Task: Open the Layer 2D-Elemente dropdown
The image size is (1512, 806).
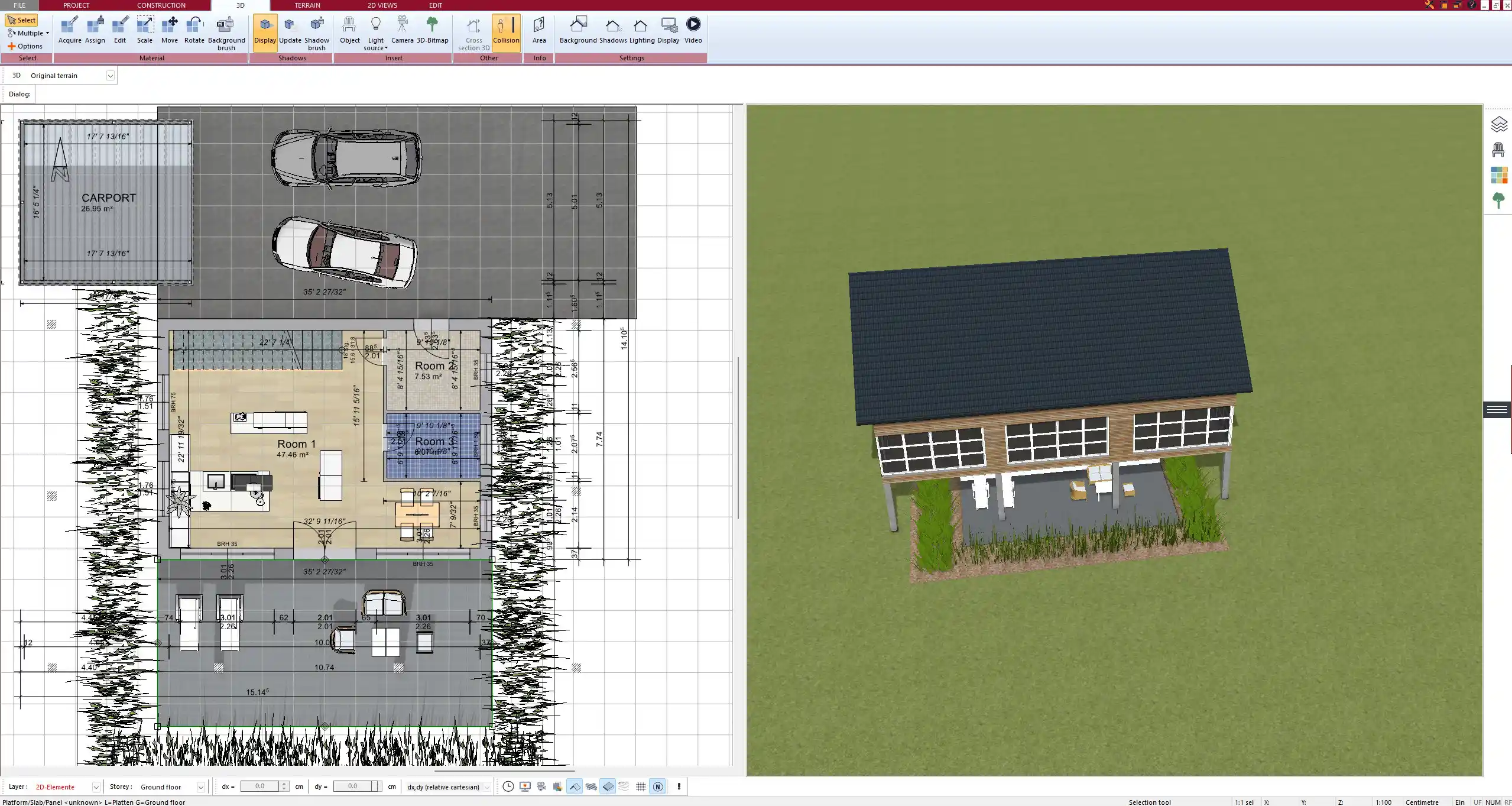Action: [x=96, y=787]
